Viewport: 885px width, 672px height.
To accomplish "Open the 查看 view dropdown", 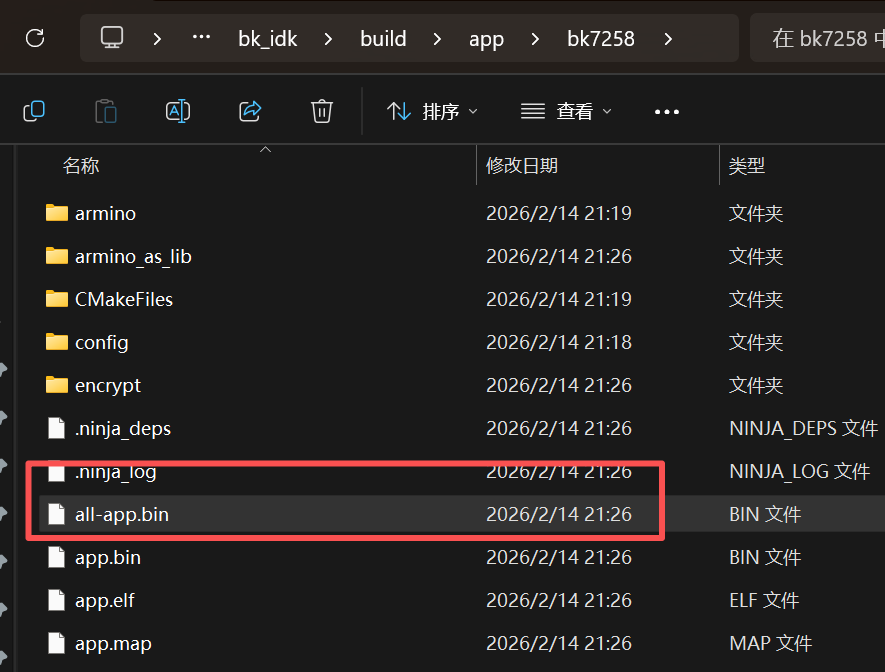I will tap(566, 111).
